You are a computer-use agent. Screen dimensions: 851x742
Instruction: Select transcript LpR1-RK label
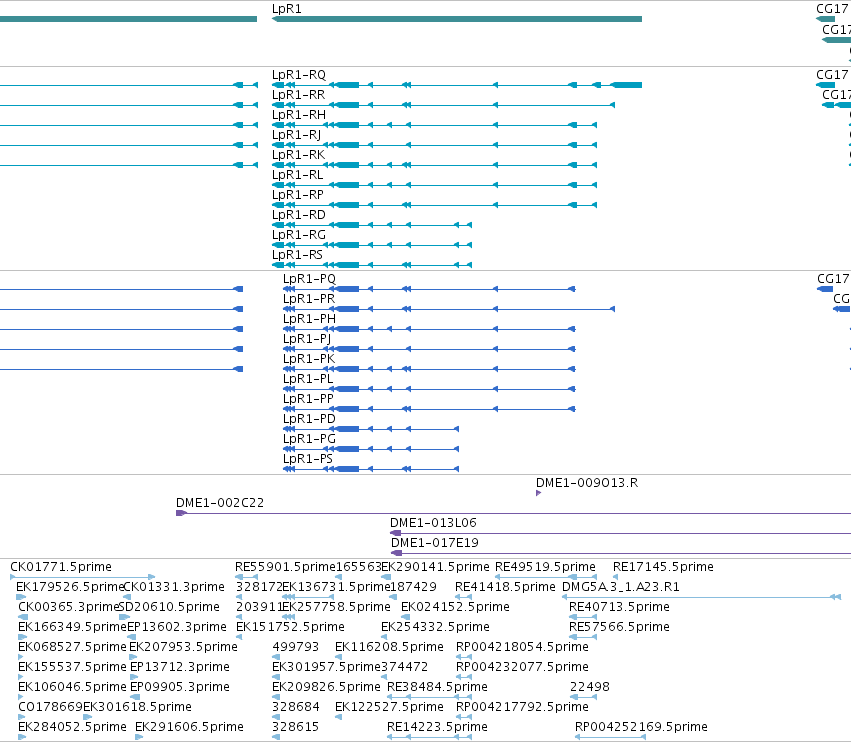coord(299,155)
